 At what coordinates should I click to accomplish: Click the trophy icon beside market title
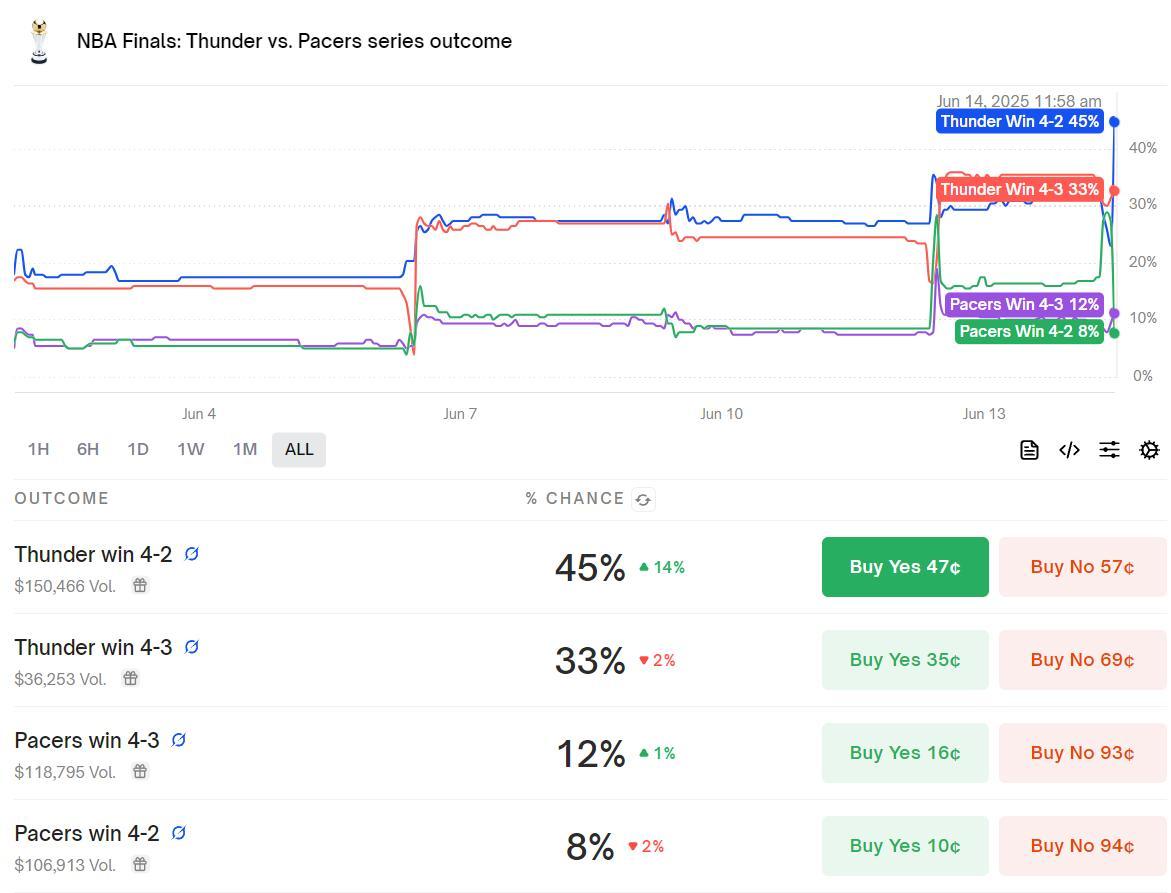pos(39,41)
